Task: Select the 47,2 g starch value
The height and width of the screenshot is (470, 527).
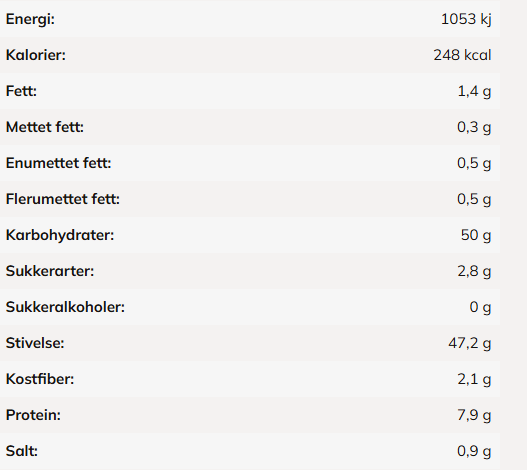Action: (x=470, y=343)
